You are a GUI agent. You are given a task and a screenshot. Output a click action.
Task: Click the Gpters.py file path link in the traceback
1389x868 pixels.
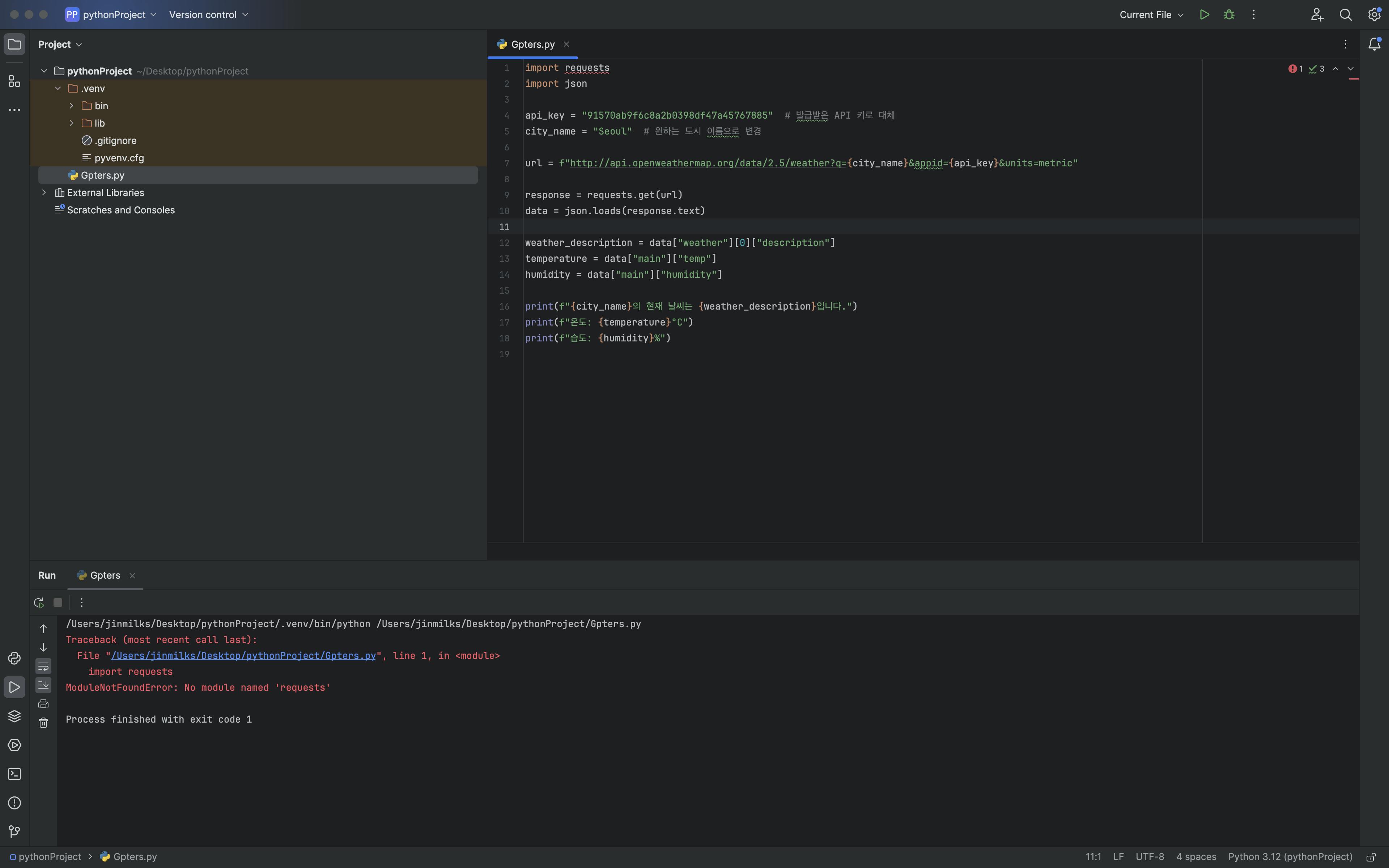pos(243,656)
